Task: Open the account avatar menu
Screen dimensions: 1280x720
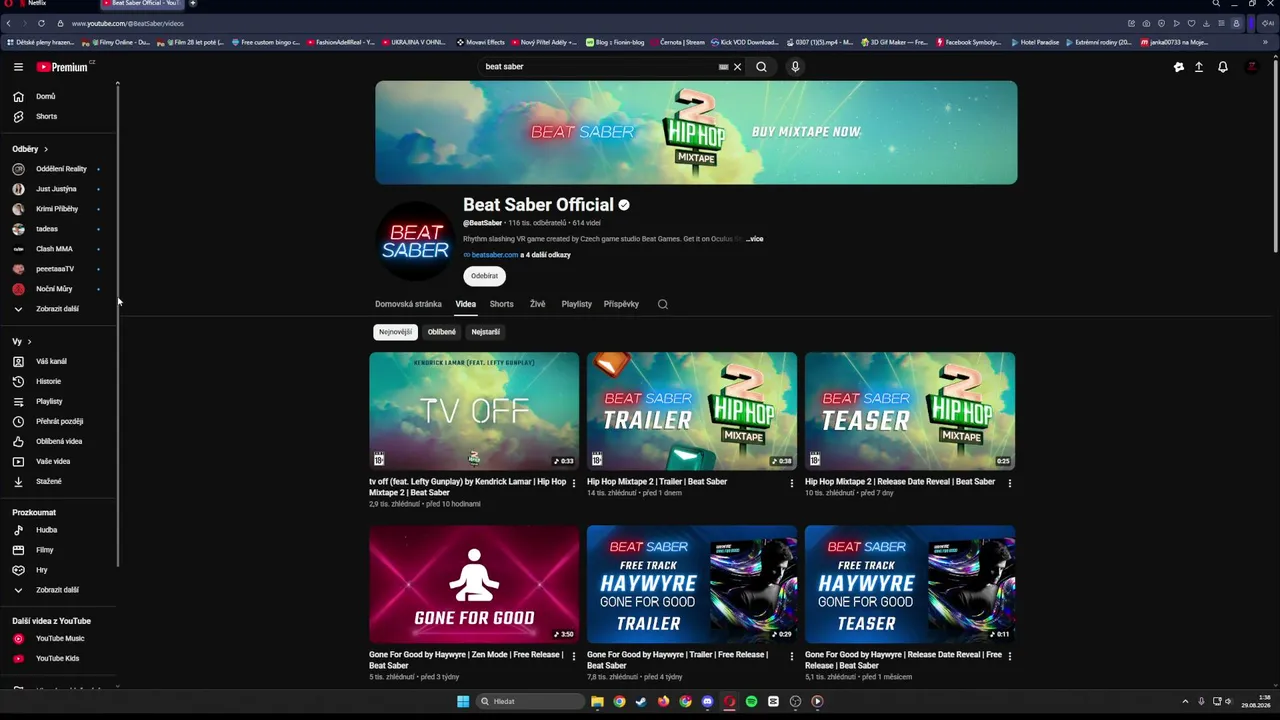Action: pos(1252,67)
